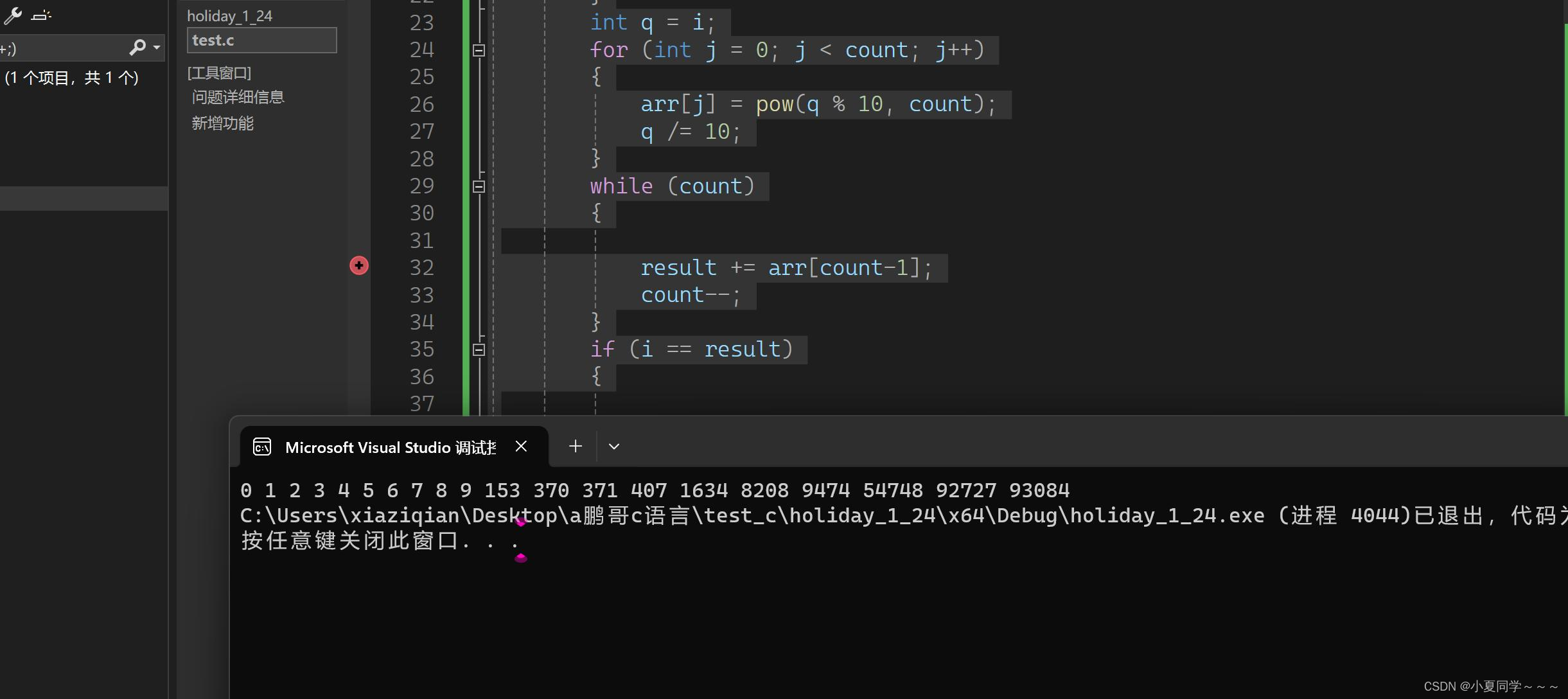Select the wrench settings icon
1568x699 pixels.
point(13,15)
